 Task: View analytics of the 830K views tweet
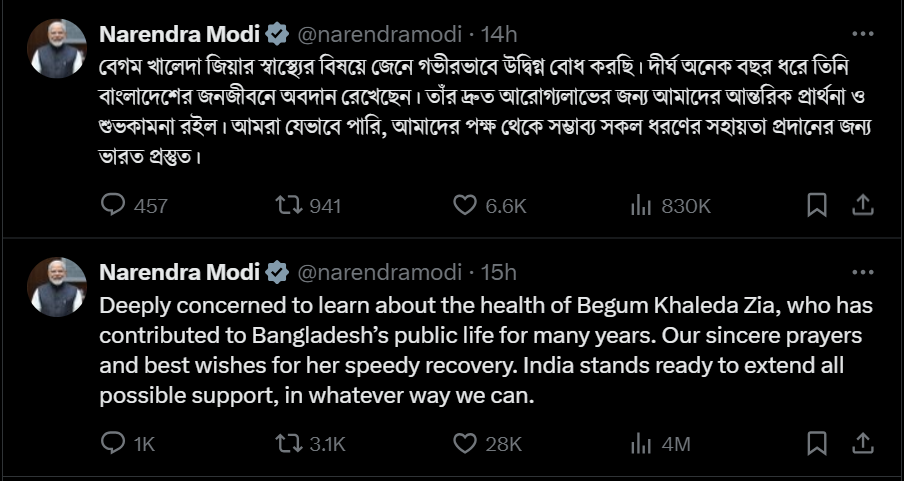(641, 205)
